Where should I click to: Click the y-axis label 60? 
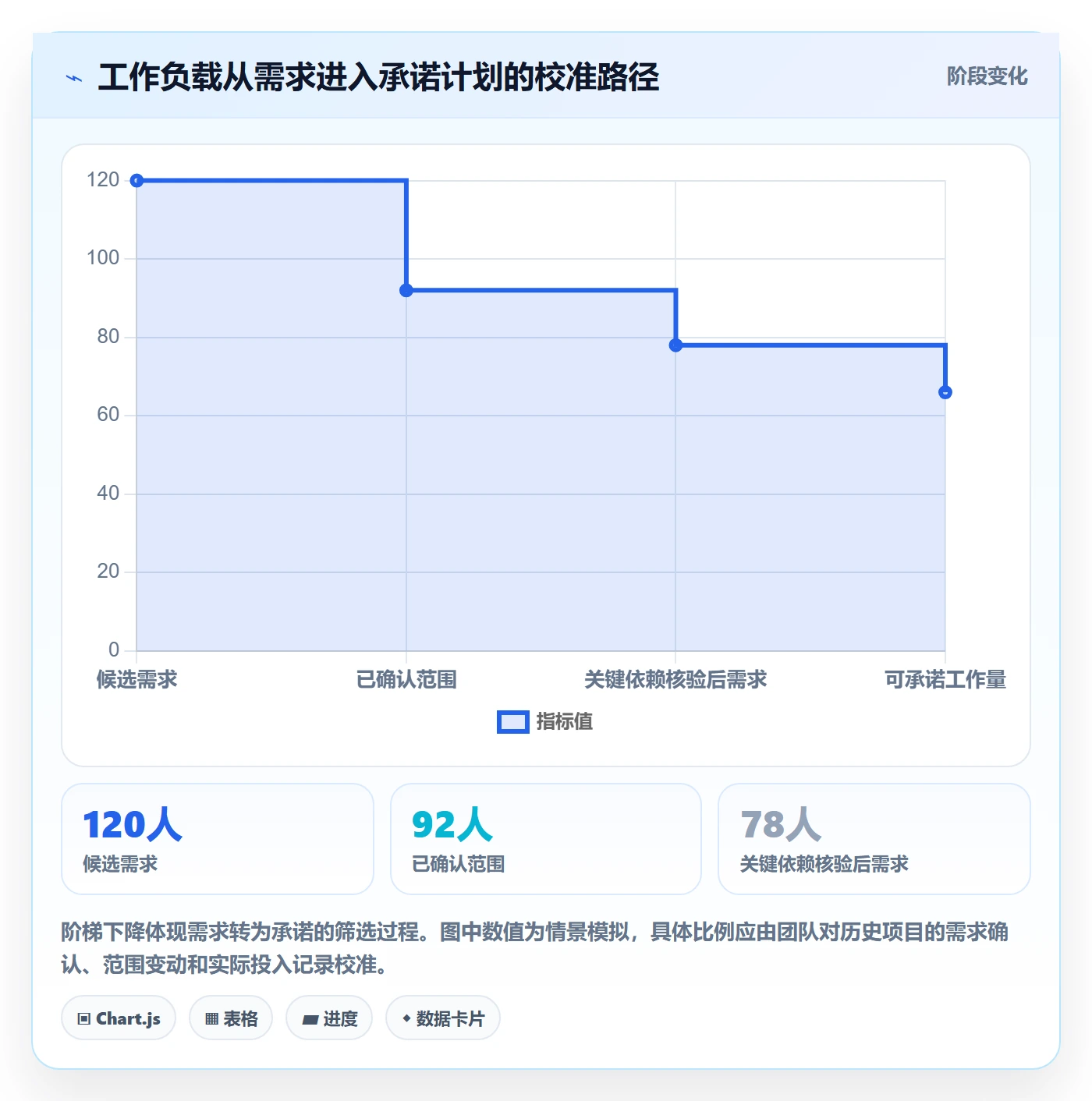[x=108, y=415]
